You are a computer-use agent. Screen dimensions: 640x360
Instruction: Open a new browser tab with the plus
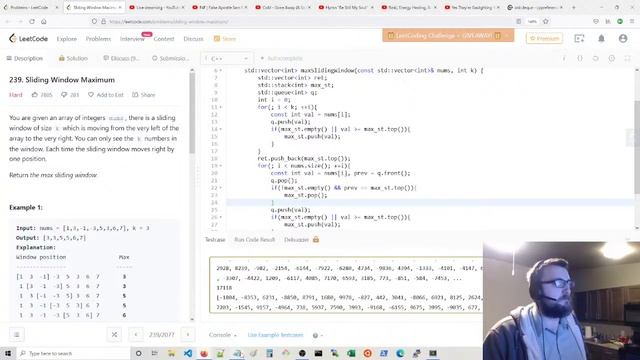(x=573, y=7)
